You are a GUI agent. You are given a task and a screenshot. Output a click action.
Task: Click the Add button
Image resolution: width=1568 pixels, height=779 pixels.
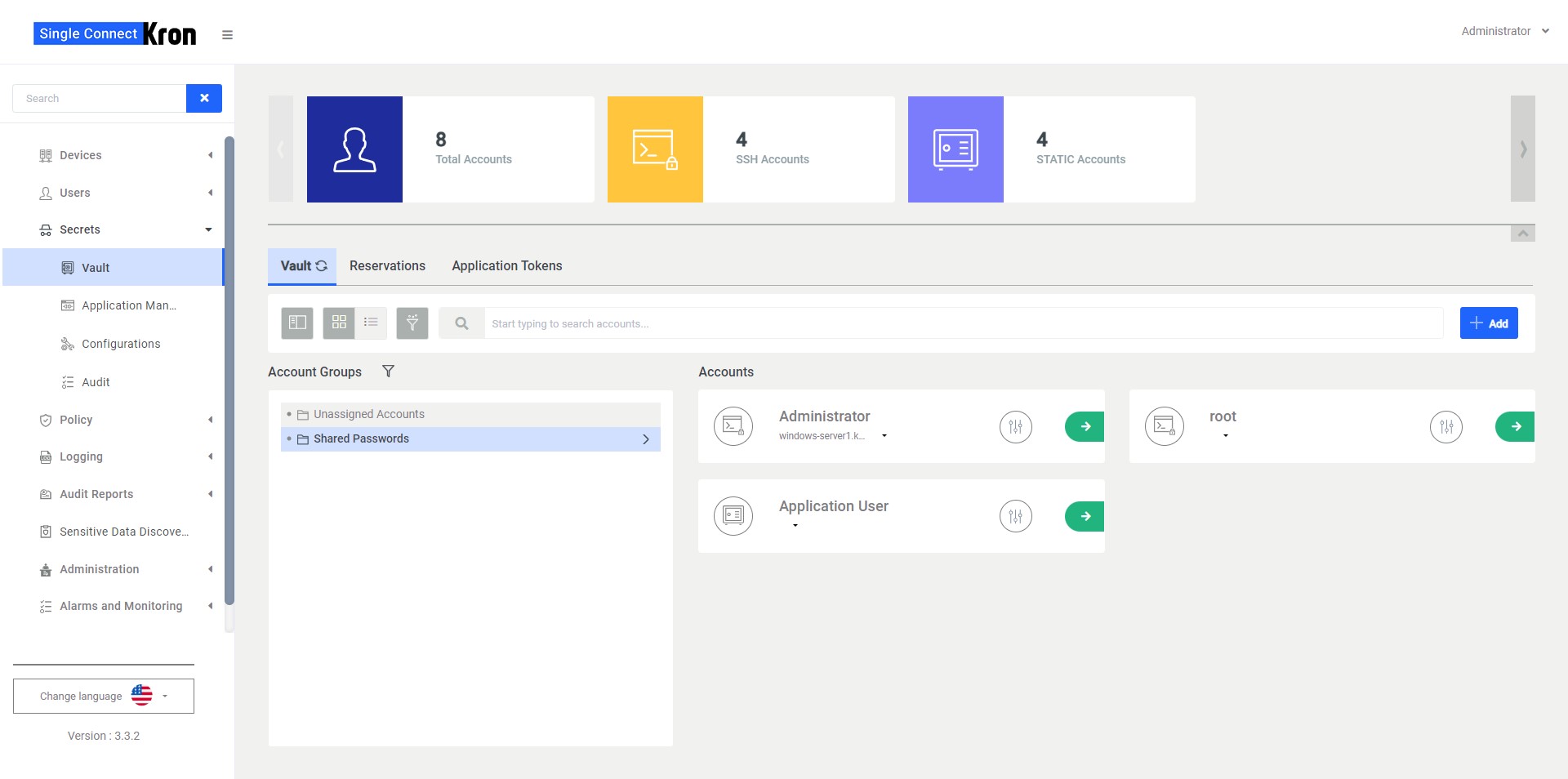tap(1488, 323)
